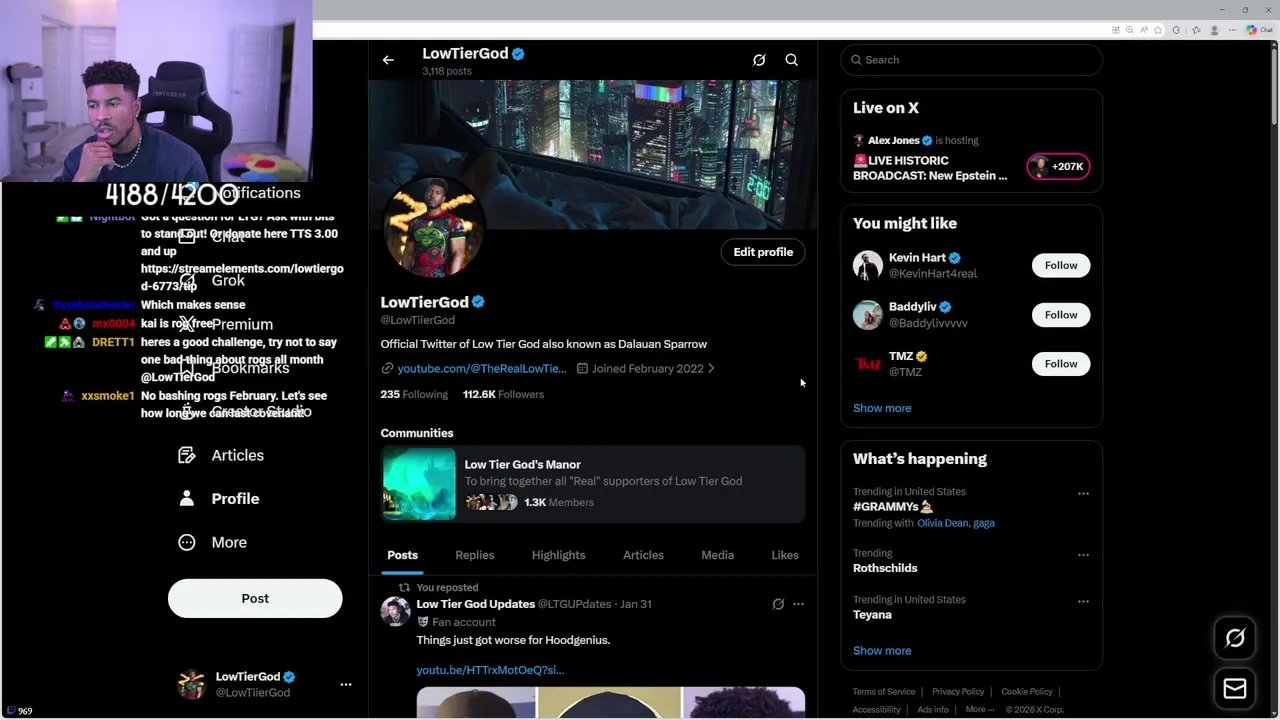Switch to the Posts tab
The width and height of the screenshot is (1280, 720).
[x=402, y=555]
